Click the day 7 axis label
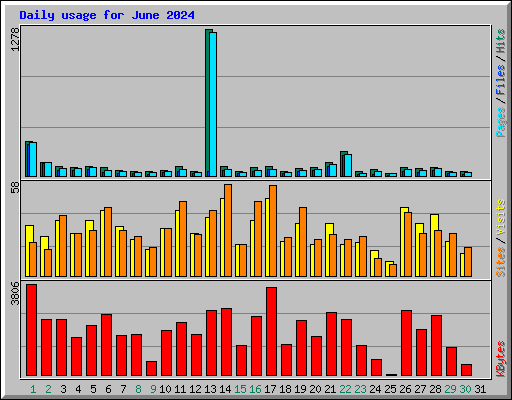The height and width of the screenshot is (400, 512). click(x=123, y=389)
